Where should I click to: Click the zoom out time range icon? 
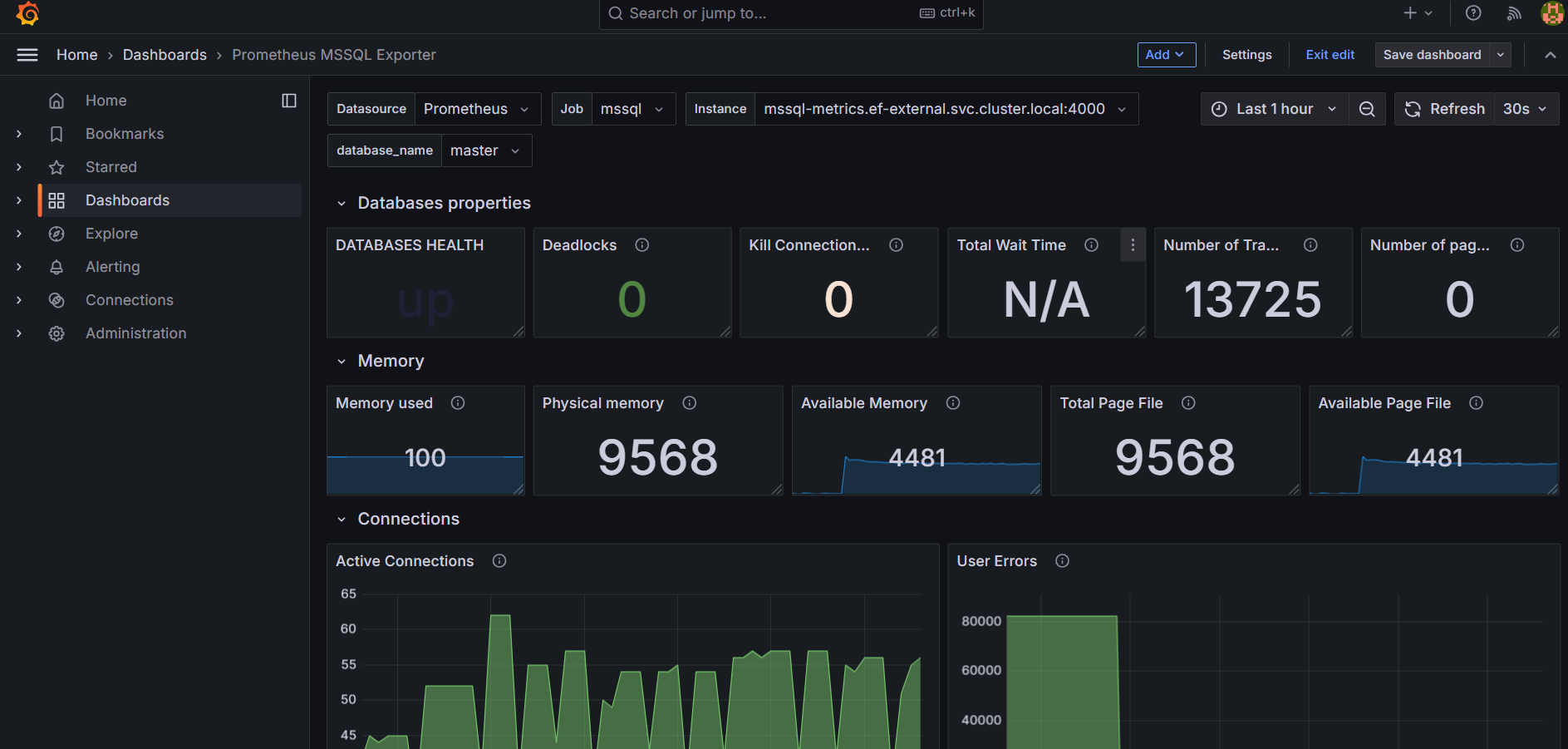click(x=1367, y=109)
